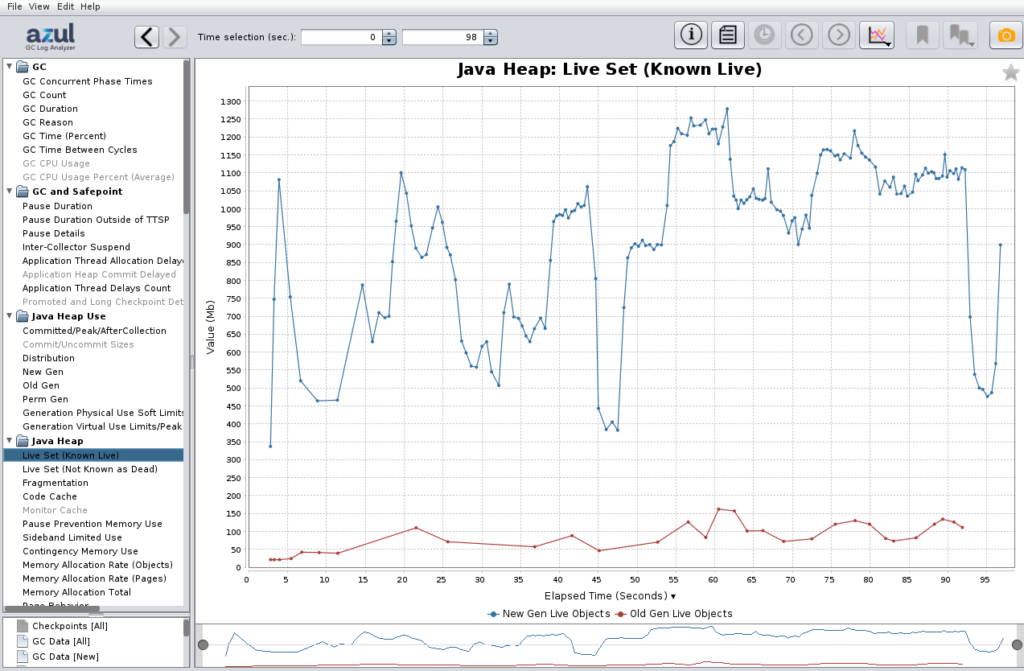Capture a screenshot with the camera icon
Screen dimensions: 1024x671
pos(1005,34)
